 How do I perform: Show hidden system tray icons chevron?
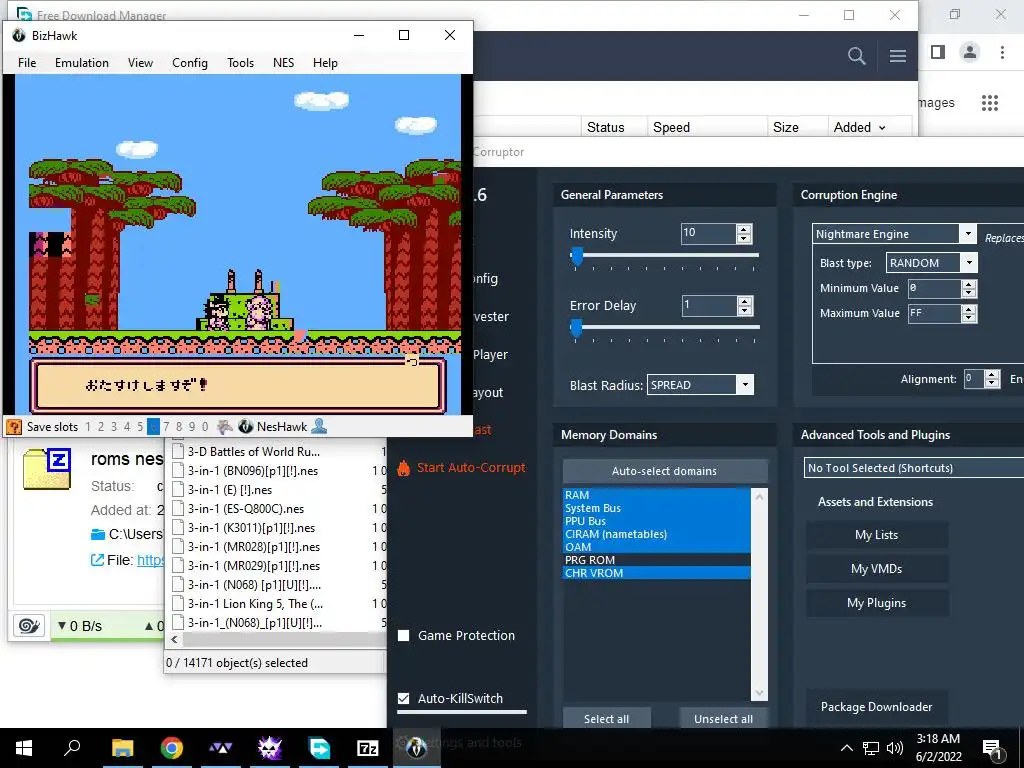[x=846, y=748]
